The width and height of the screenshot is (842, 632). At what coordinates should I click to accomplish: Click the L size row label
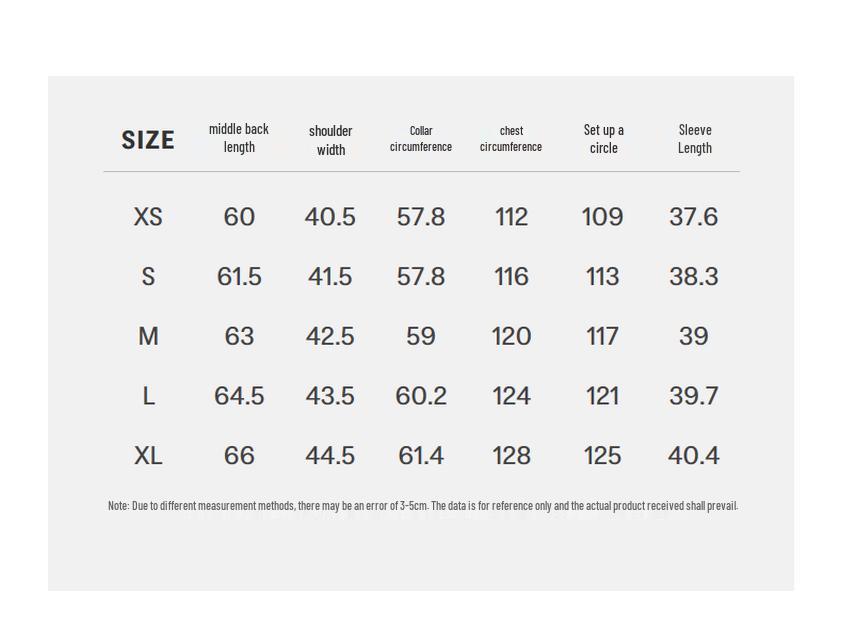coord(148,397)
